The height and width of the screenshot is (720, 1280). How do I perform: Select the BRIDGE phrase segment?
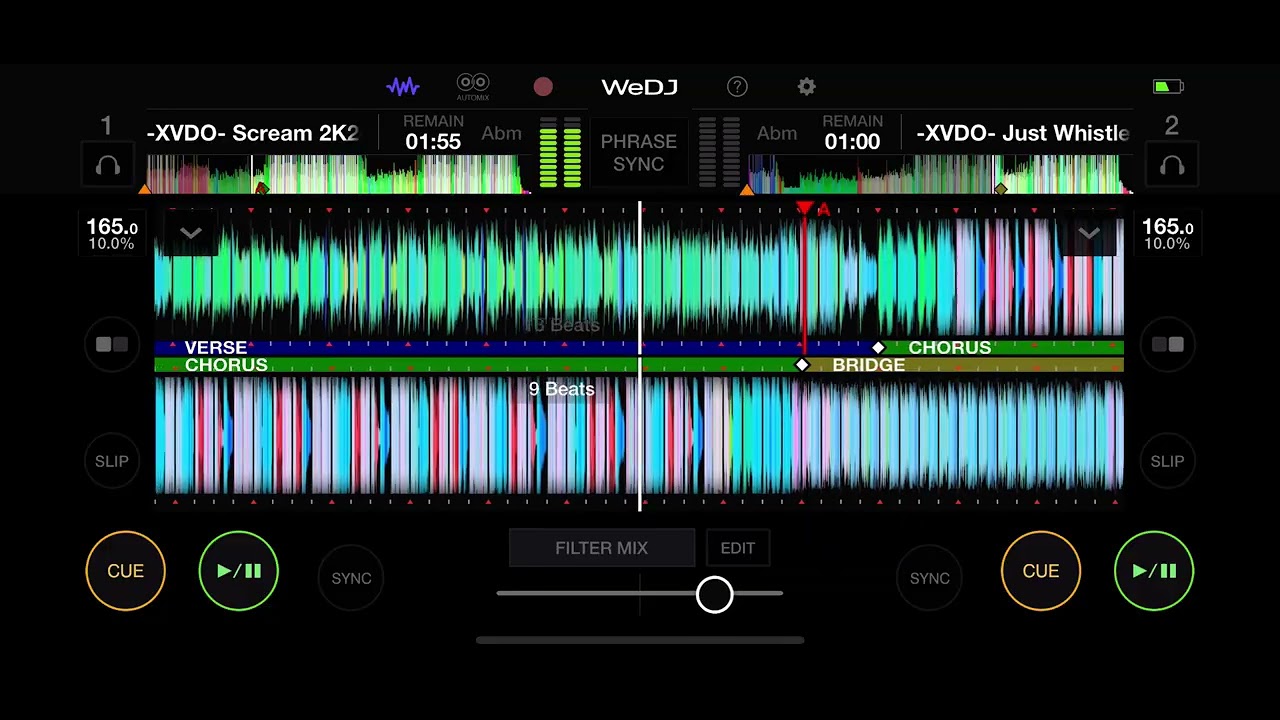[x=963, y=365]
